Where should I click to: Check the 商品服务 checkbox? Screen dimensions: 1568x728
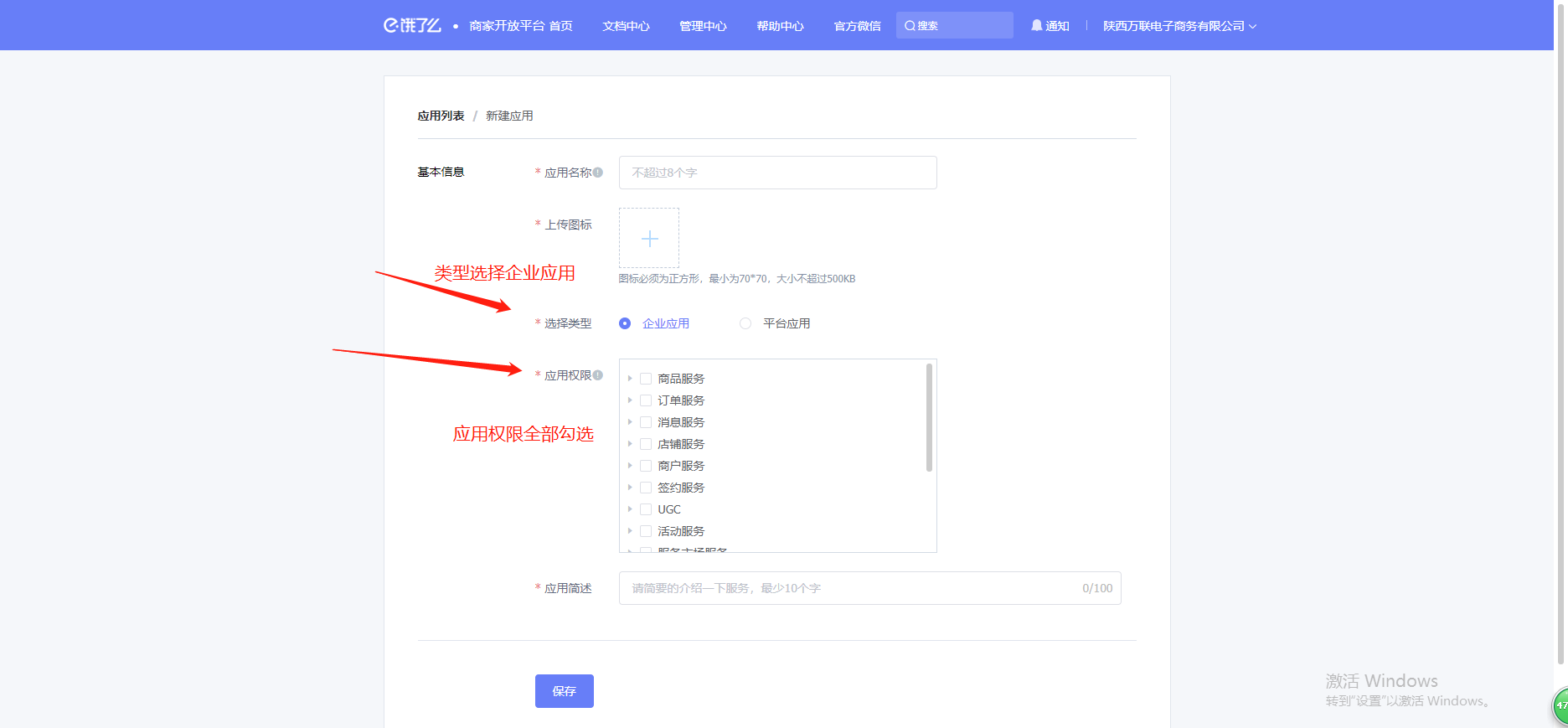[646, 379]
